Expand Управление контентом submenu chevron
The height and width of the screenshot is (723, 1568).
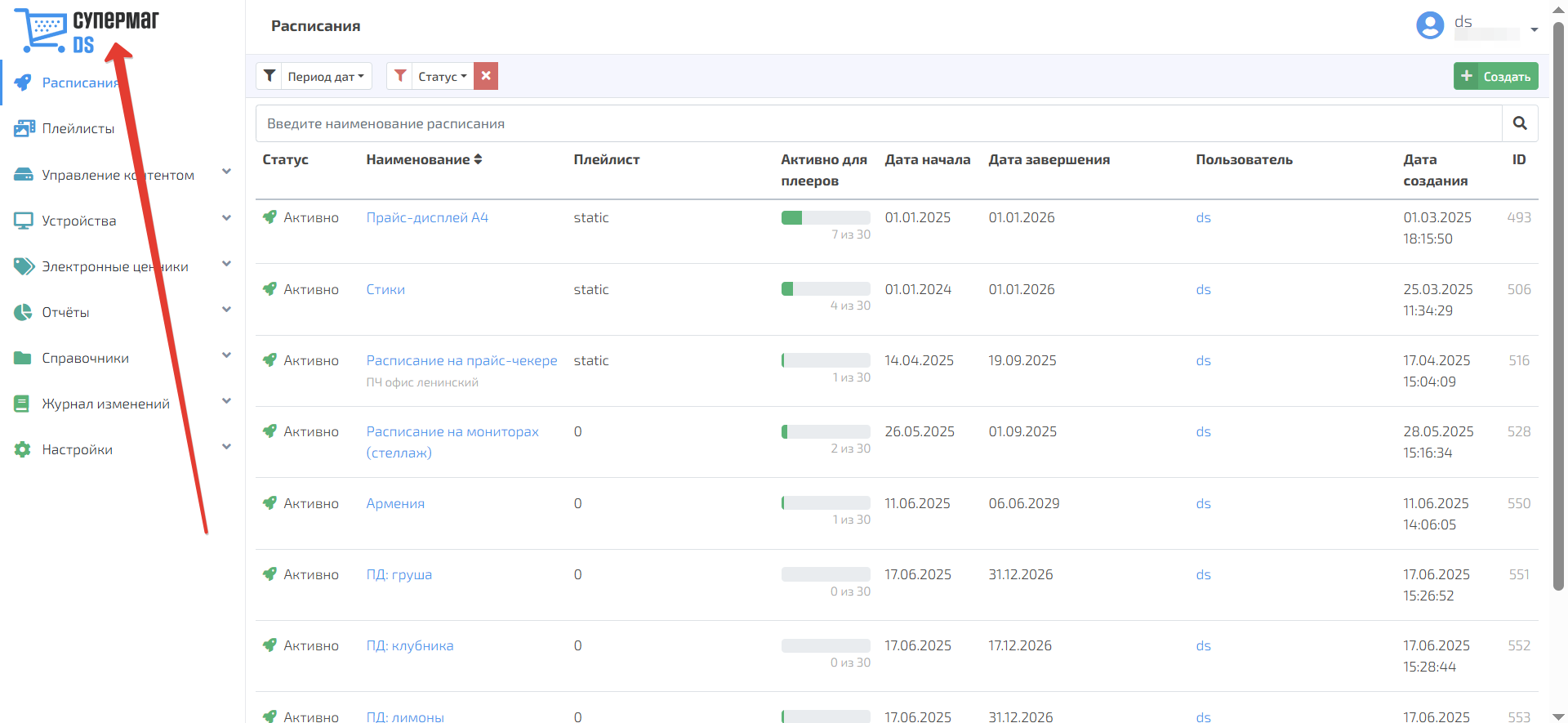click(227, 172)
